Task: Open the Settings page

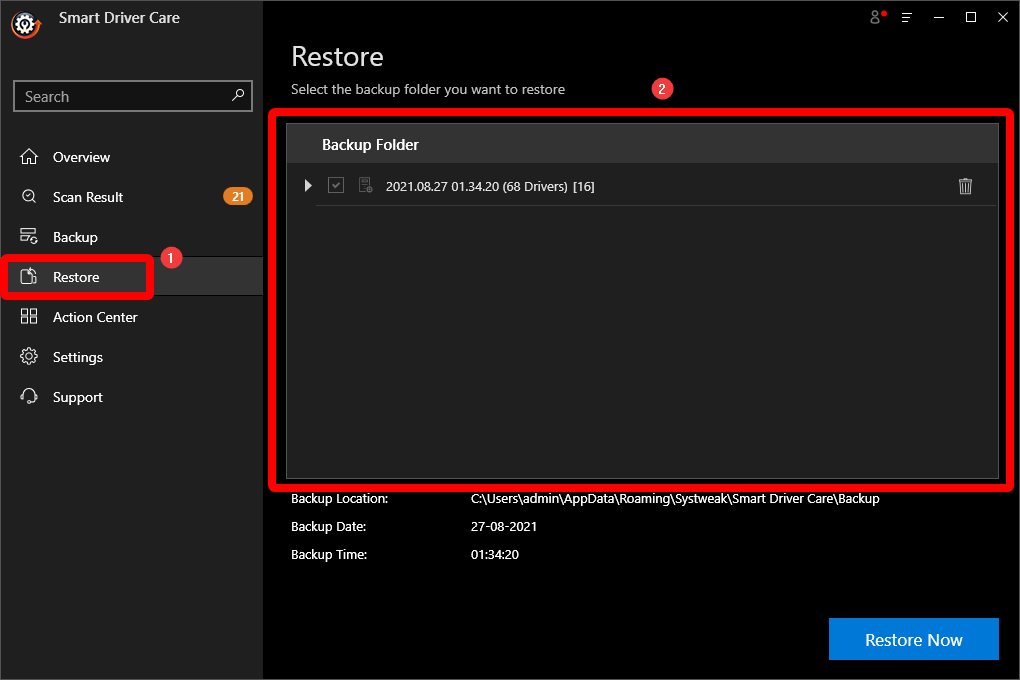Action: coord(78,357)
